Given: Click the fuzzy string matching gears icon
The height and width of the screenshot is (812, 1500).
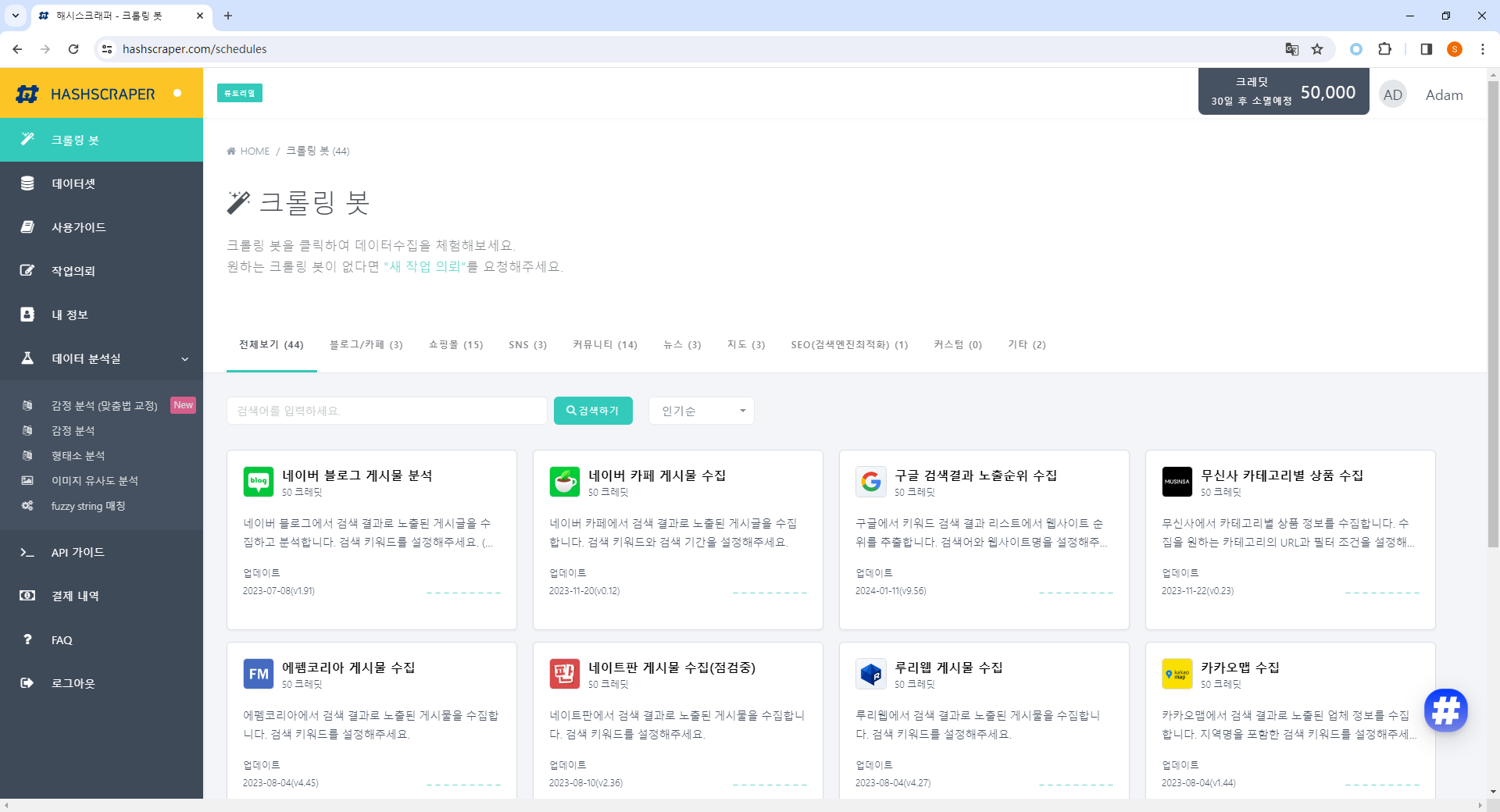Looking at the screenshot, I should coord(27,506).
